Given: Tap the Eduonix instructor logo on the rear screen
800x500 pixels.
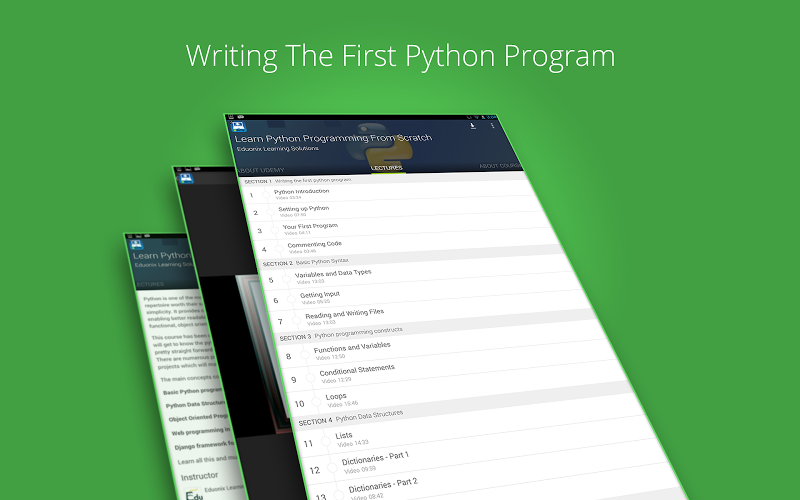Looking at the screenshot, I should point(194,494).
